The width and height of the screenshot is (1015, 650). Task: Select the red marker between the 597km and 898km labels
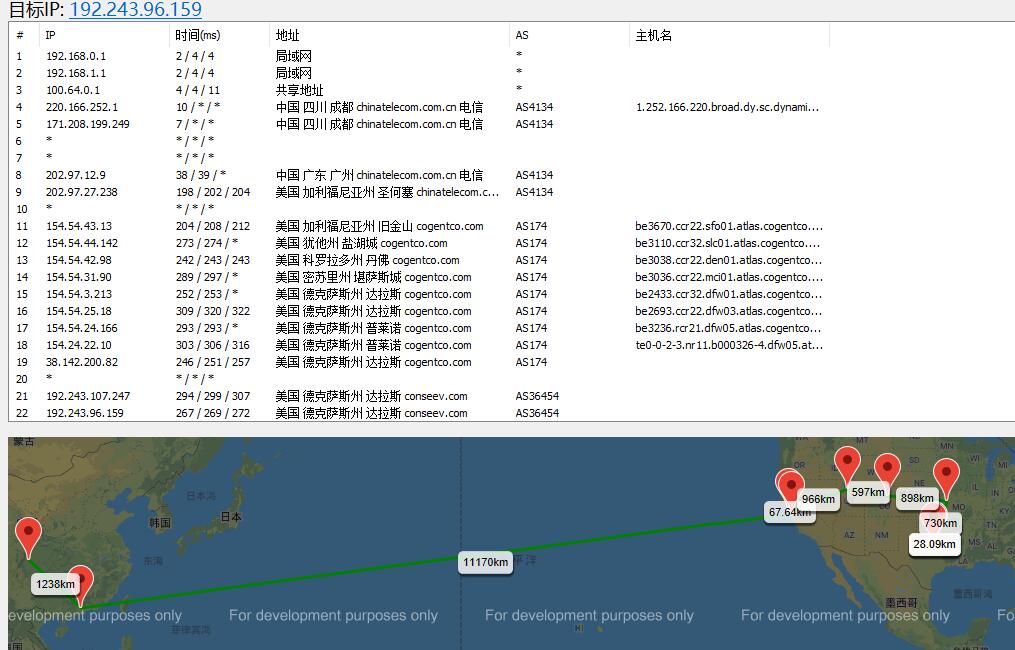[887, 469]
